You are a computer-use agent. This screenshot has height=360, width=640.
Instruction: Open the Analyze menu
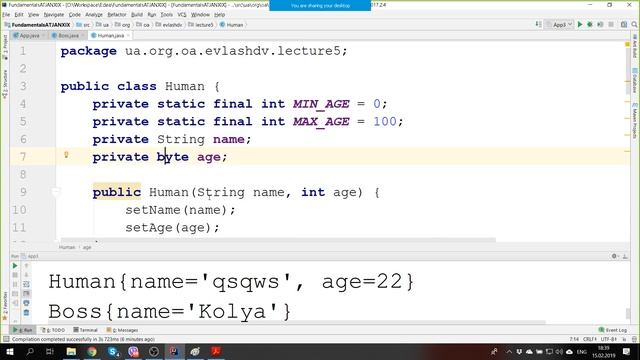click(94, 15)
